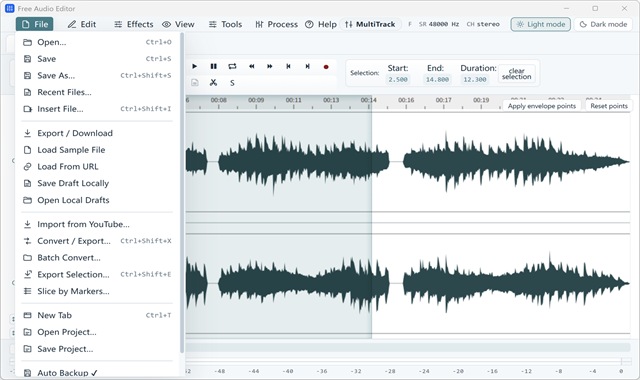Click the rewind icon

coord(251,67)
